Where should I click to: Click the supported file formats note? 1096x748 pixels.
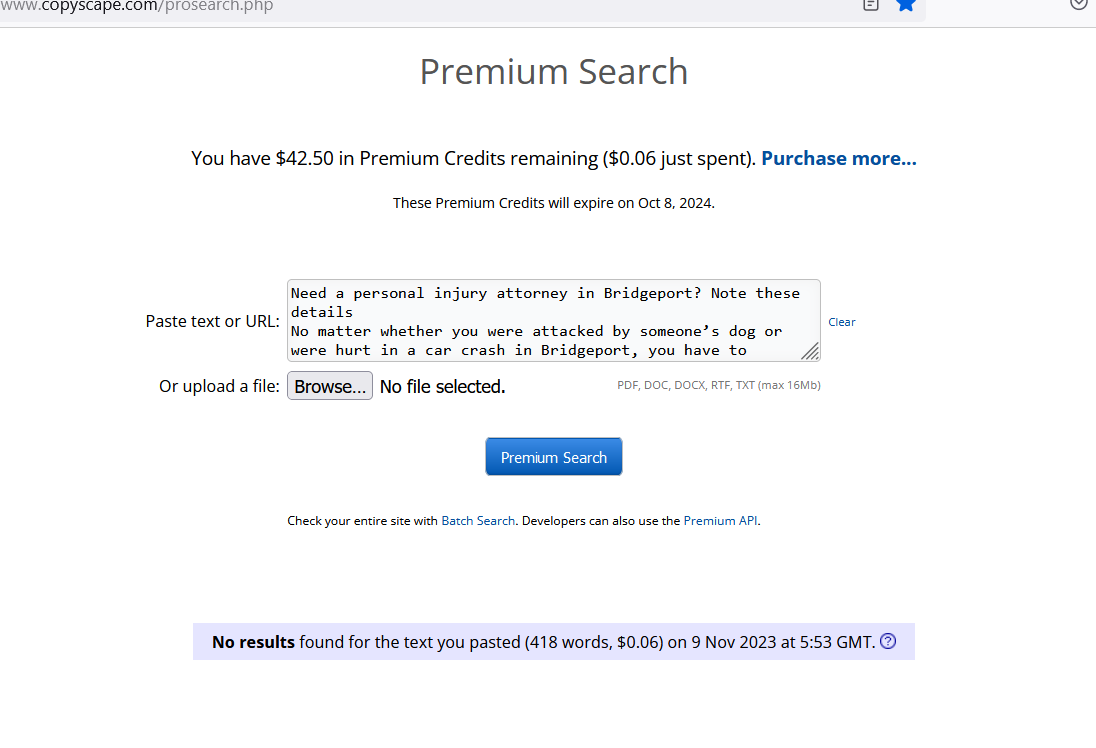(x=718, y=385)
